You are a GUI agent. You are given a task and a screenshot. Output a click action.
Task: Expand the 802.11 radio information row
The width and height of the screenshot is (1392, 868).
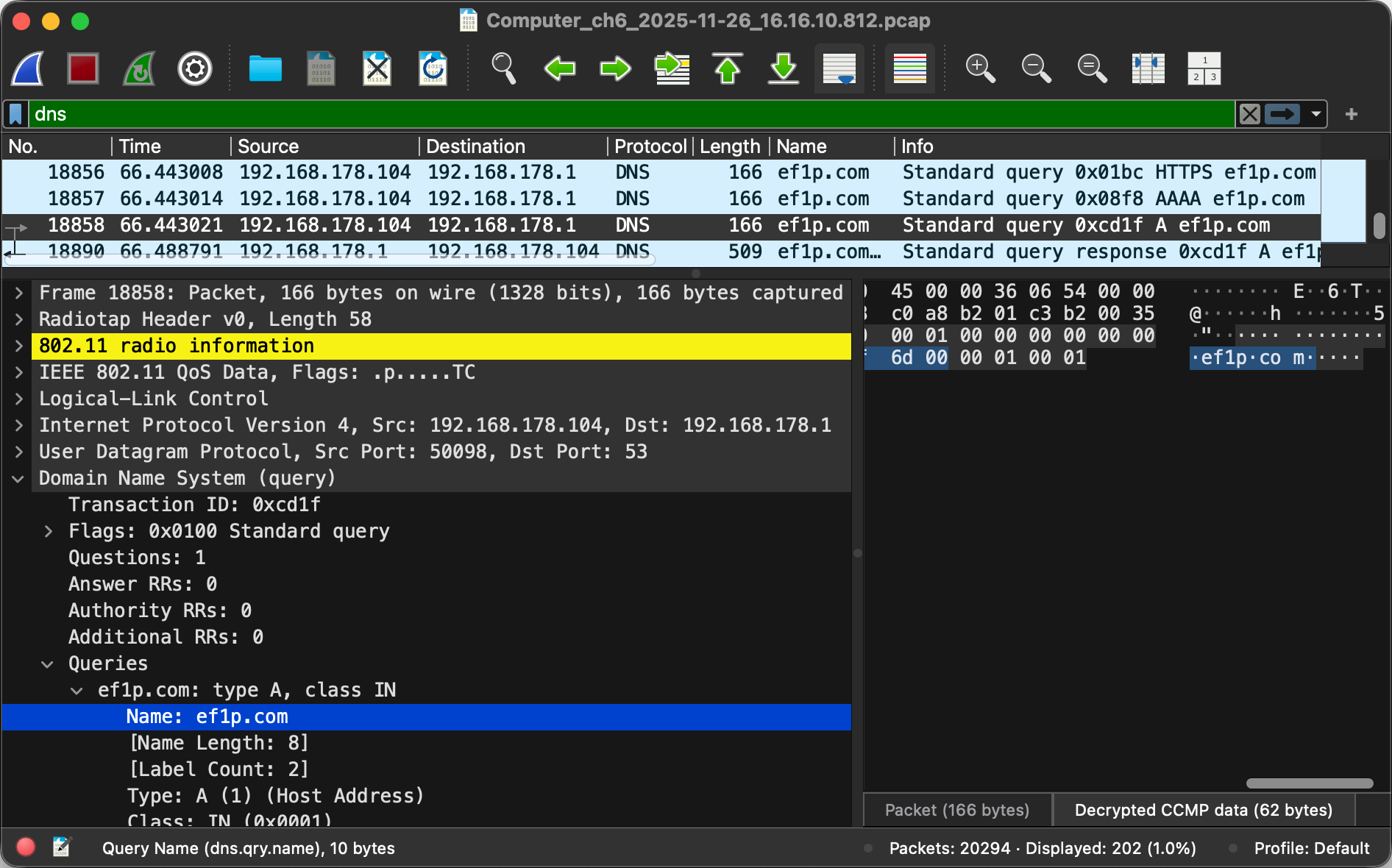19,346
